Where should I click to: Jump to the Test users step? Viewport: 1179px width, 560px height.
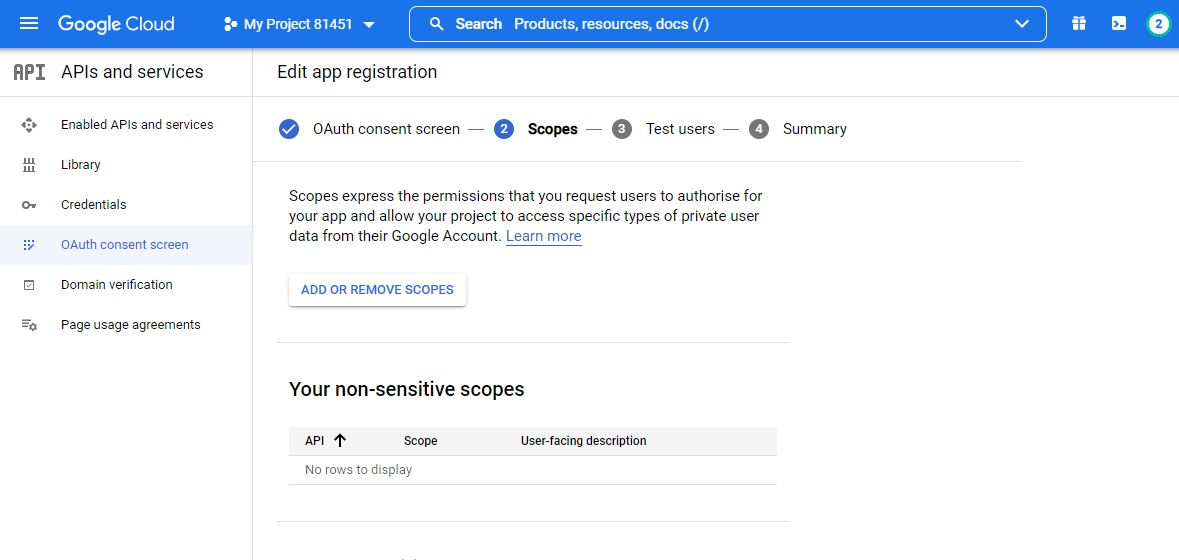point(680,129)
